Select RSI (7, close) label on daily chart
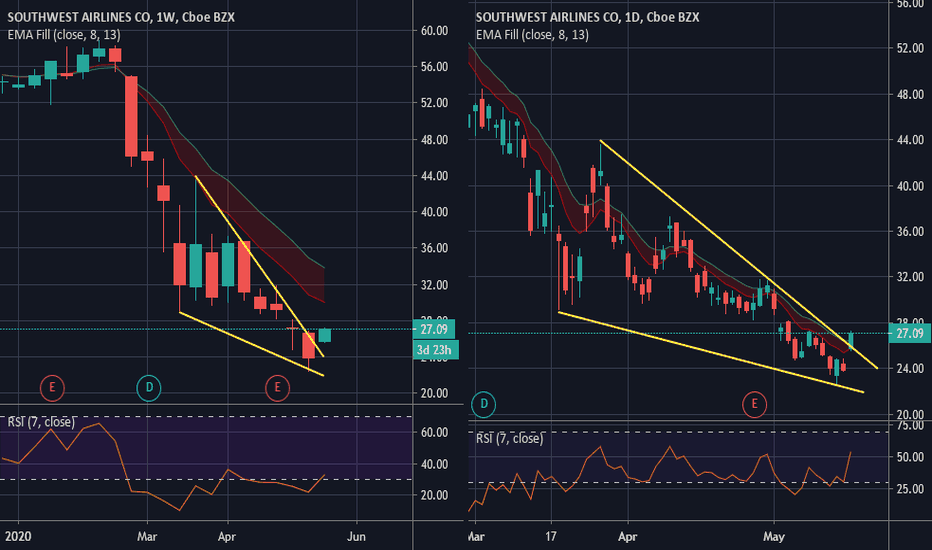The height and width of the screenshot is (550, 932). (x=509, y=439)
